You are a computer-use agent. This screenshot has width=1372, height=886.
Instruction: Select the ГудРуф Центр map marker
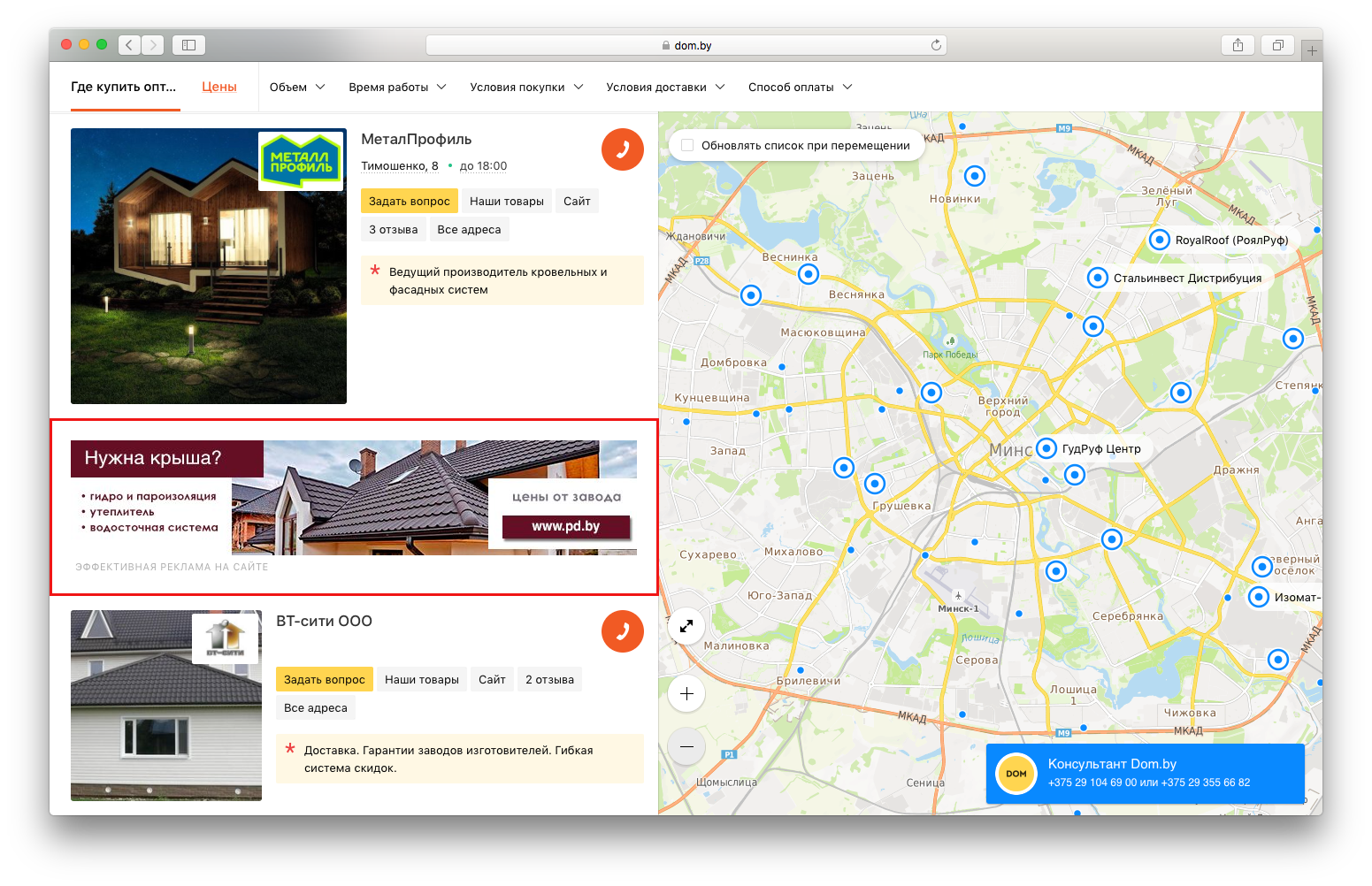click(1046, 448)
